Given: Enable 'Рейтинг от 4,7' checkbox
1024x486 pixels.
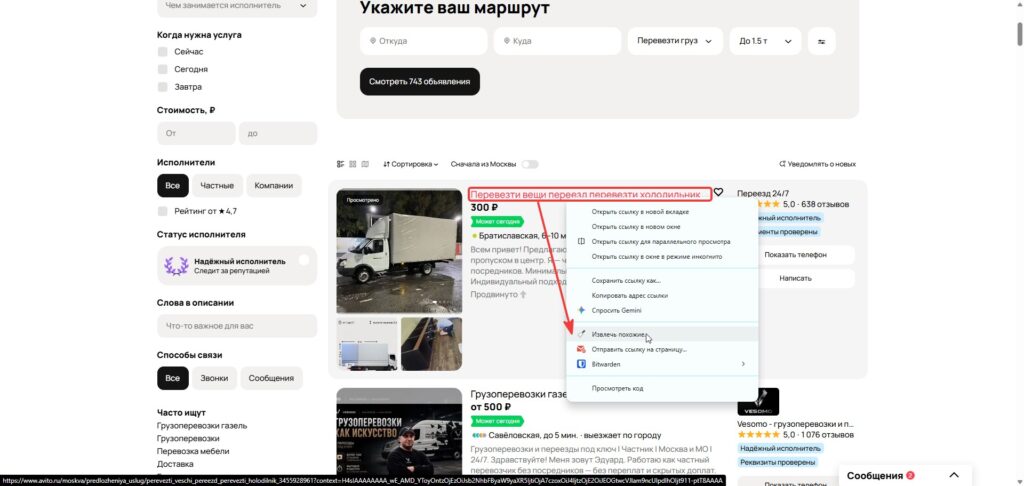Looking at the screenshot, I should (x=163, y=211).
